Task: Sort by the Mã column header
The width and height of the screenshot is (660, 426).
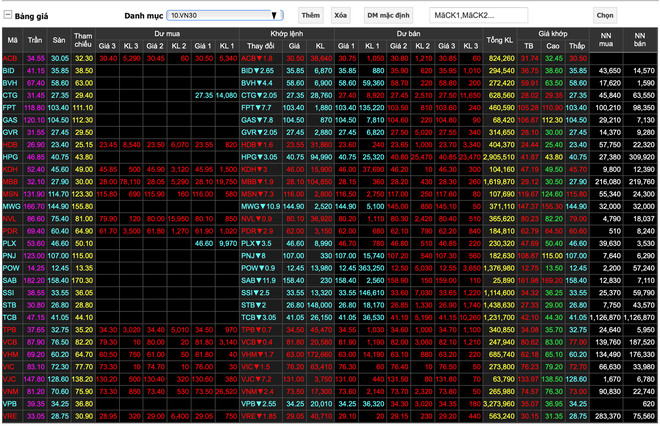Action: (x=12, y=41)
